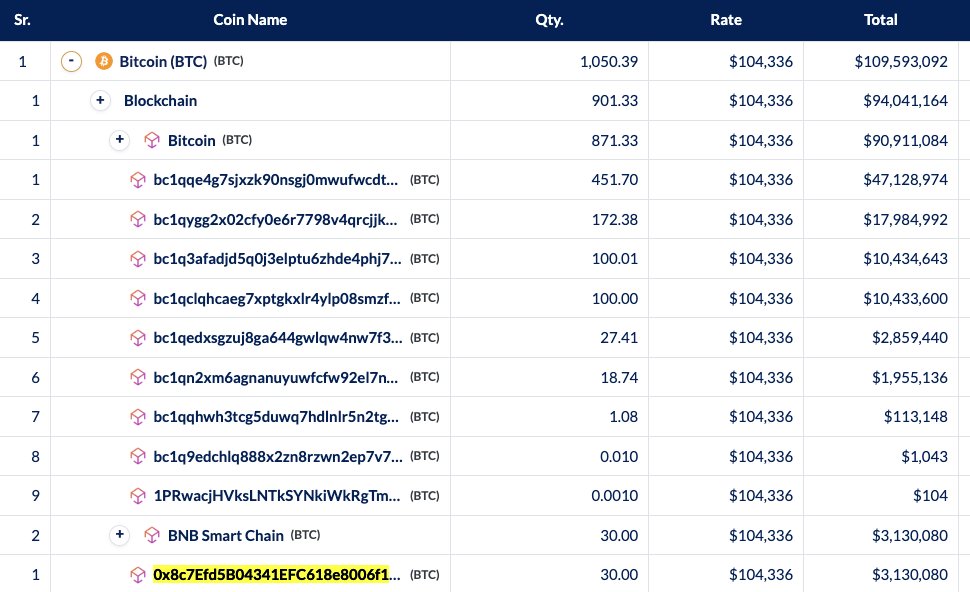This screenshot has height=592, width=970.
Task: Select the total $90,911,084
Action: pyautogui.click(x=905, y=140)
